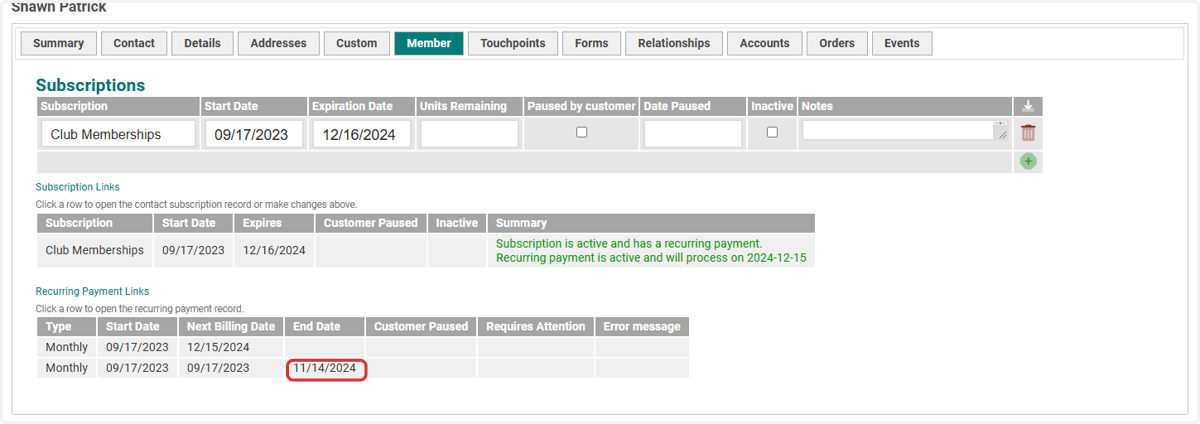Click the Error message column header
The height and width of the screenshot is (424, 1200).
(x=642, y=327)
